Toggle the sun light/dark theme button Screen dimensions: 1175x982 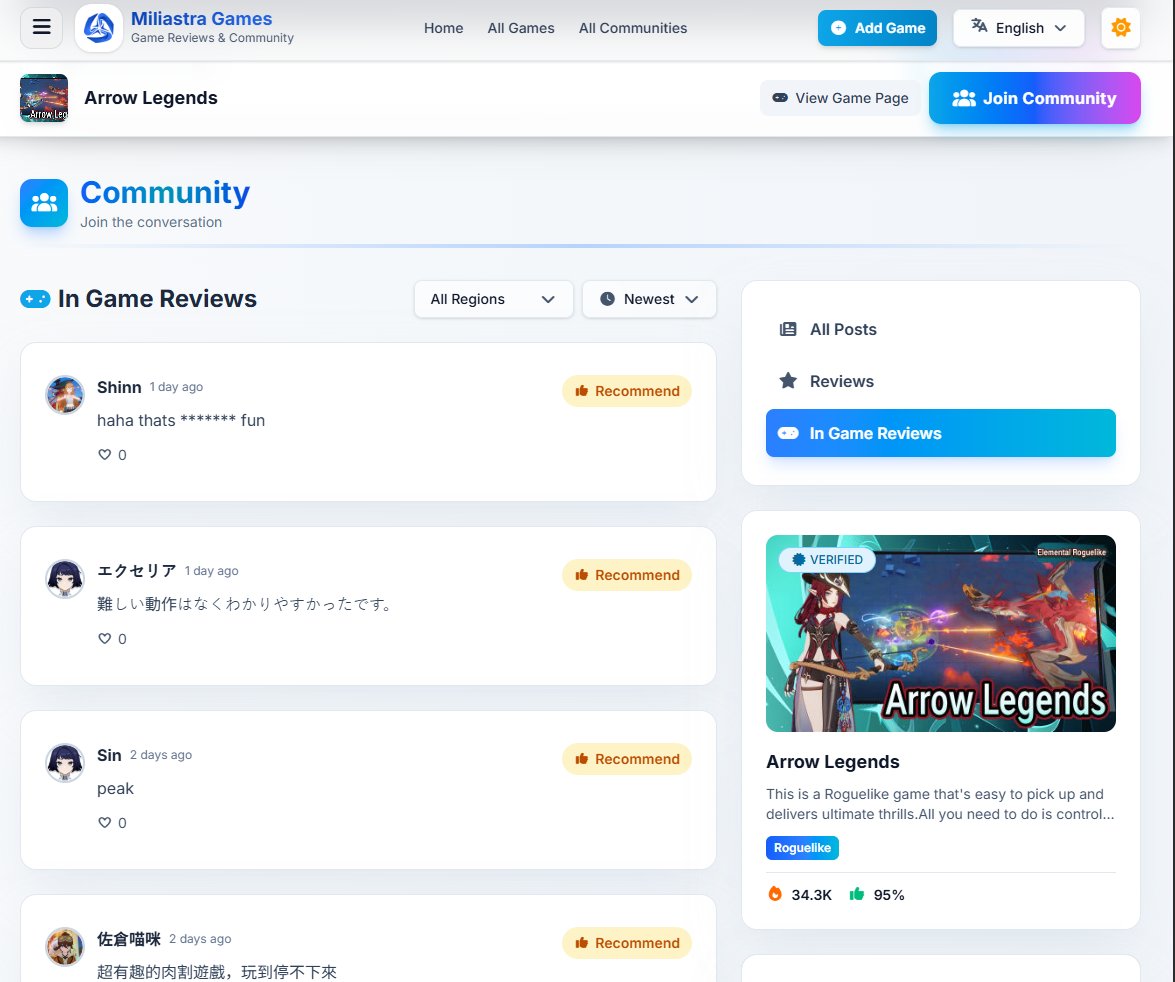tap(1120, 28)
